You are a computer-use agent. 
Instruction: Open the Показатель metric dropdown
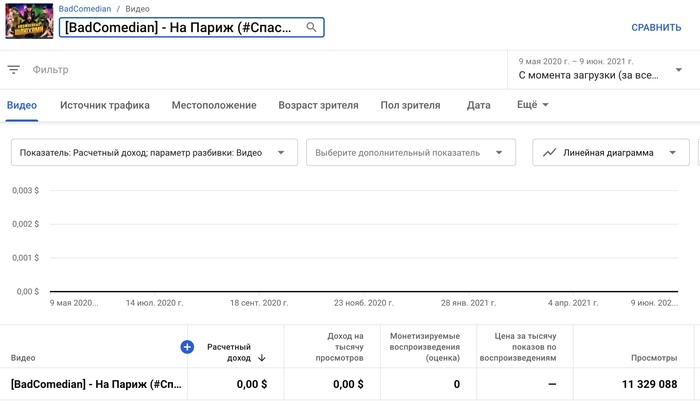pos(282,153)
